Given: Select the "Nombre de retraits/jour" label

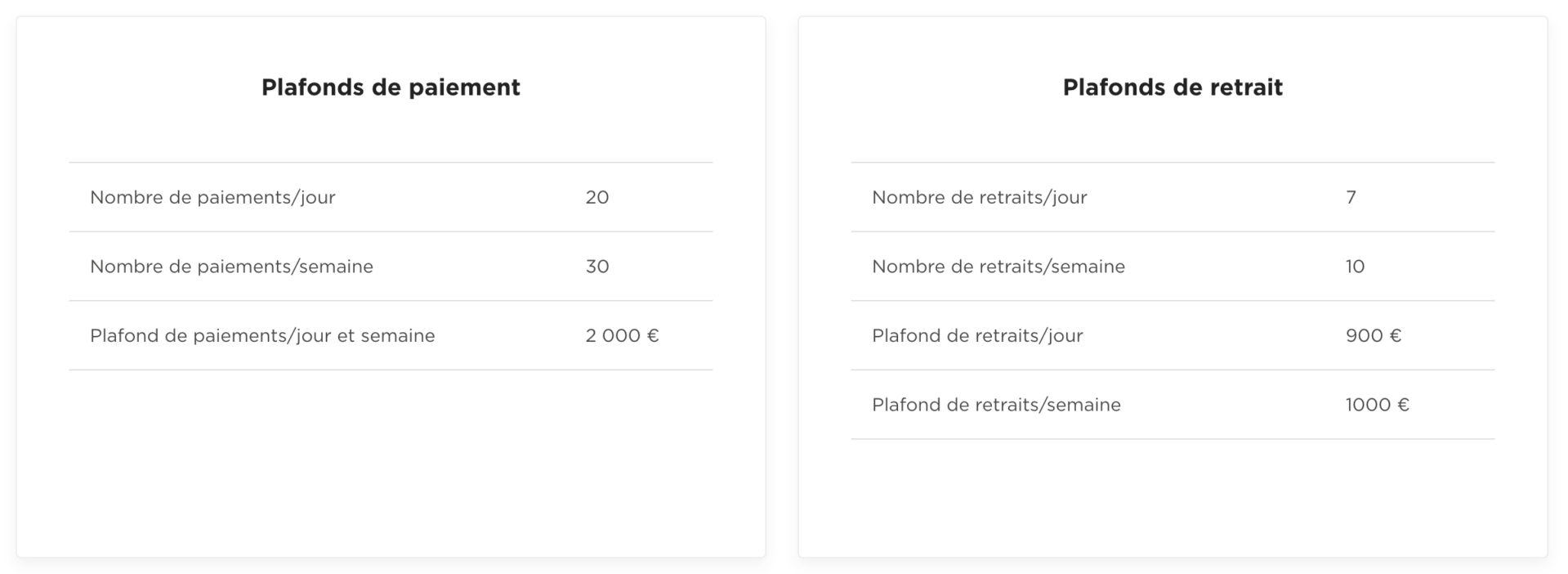Looking at the screenshot, I should click(979, 197).
